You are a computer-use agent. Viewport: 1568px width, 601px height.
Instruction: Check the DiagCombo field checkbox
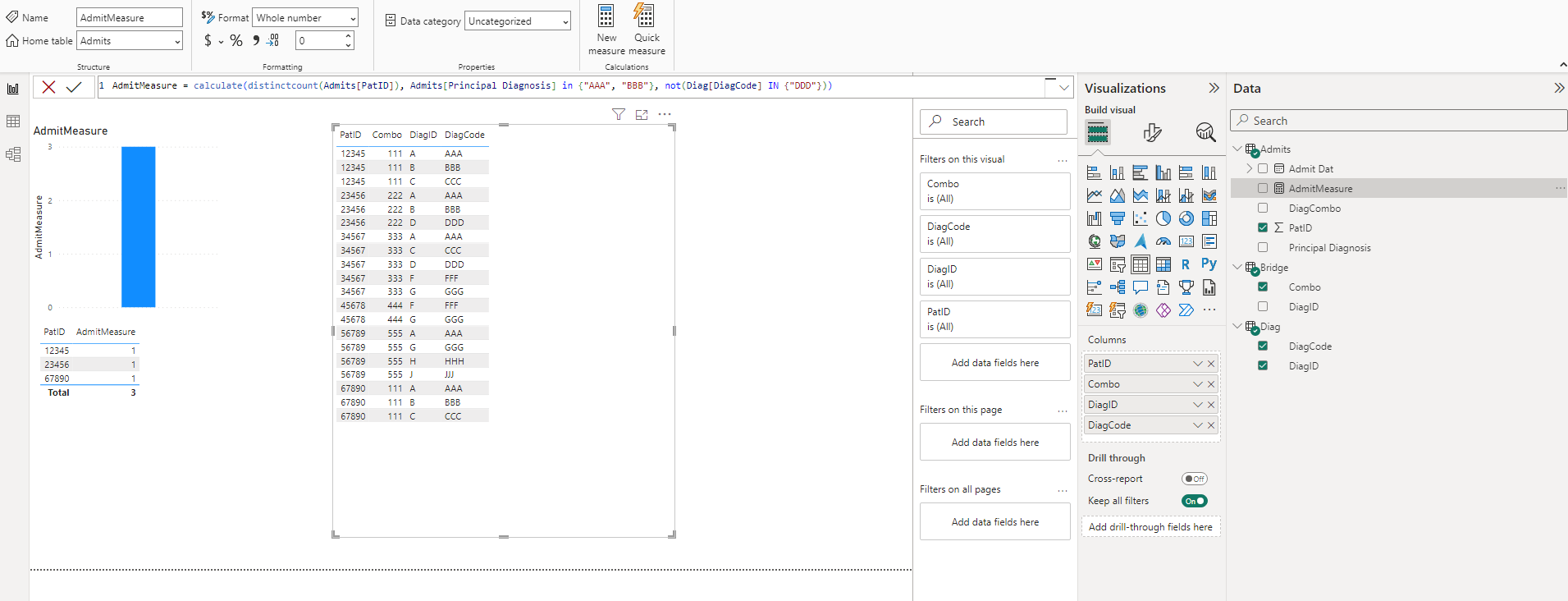(1263, 208)
